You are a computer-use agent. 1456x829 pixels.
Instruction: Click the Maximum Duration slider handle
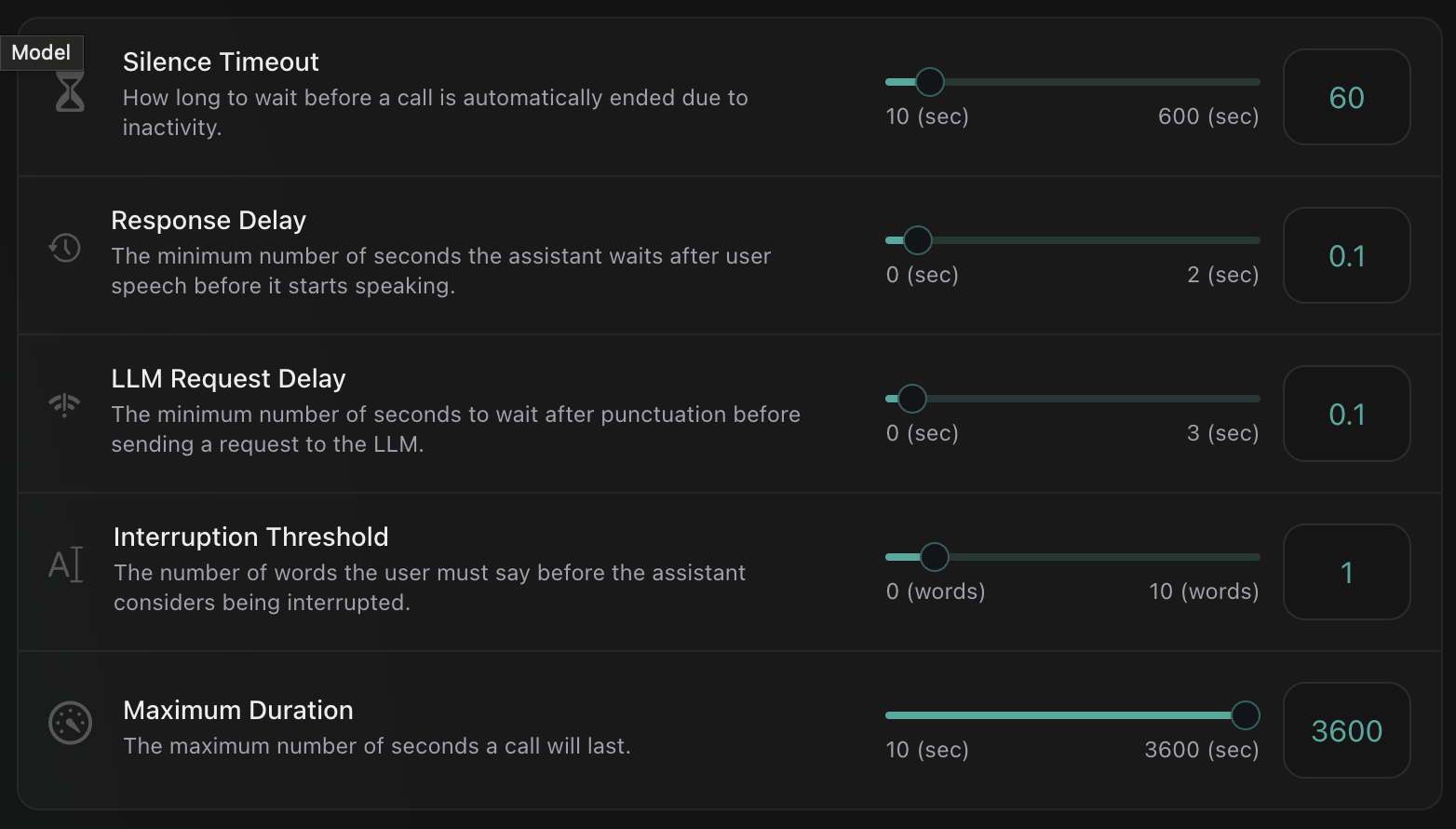(x=1245, y=715)
